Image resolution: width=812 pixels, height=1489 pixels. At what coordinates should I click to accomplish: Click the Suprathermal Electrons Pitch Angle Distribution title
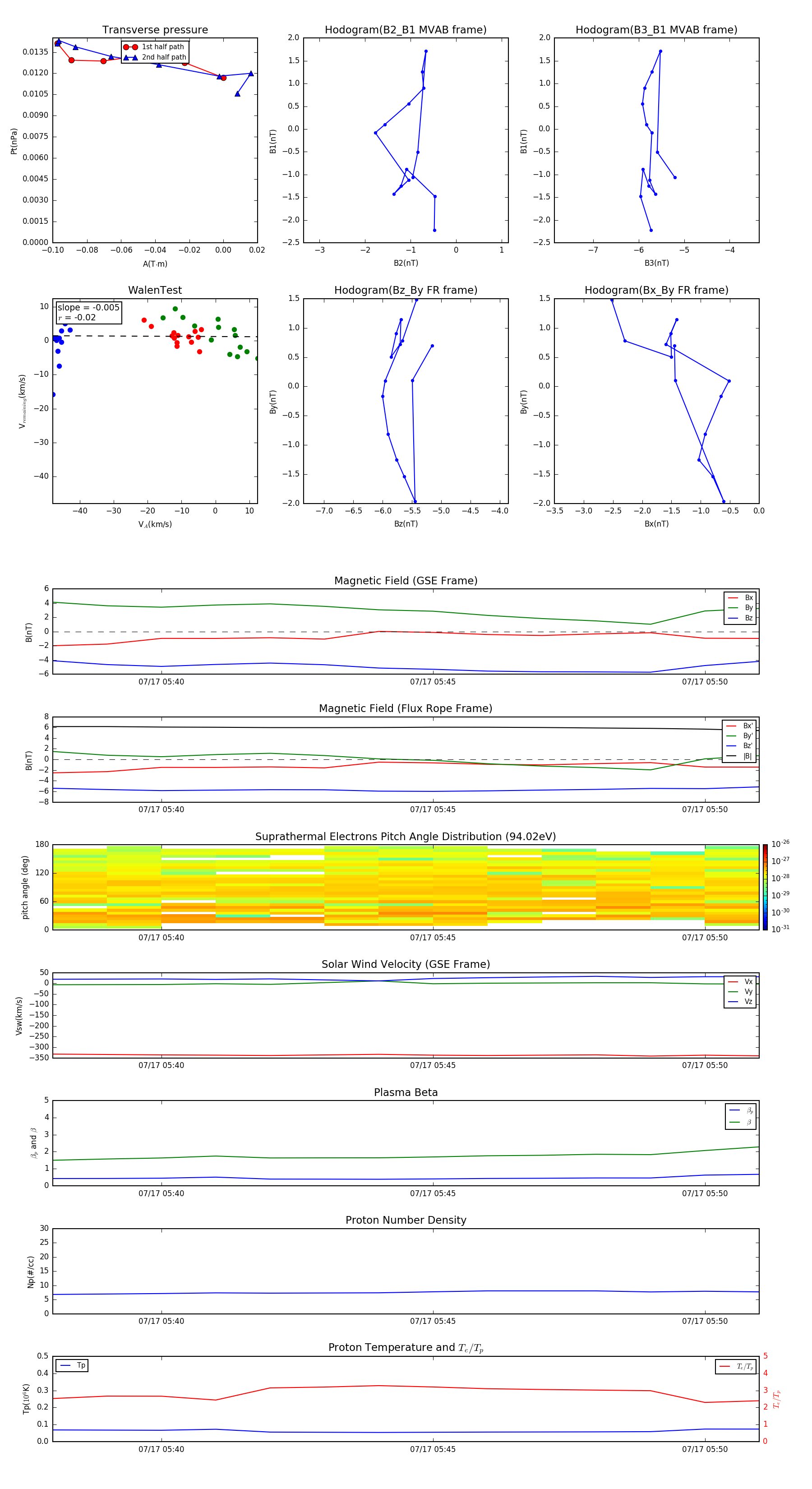(x=406, y=837)
